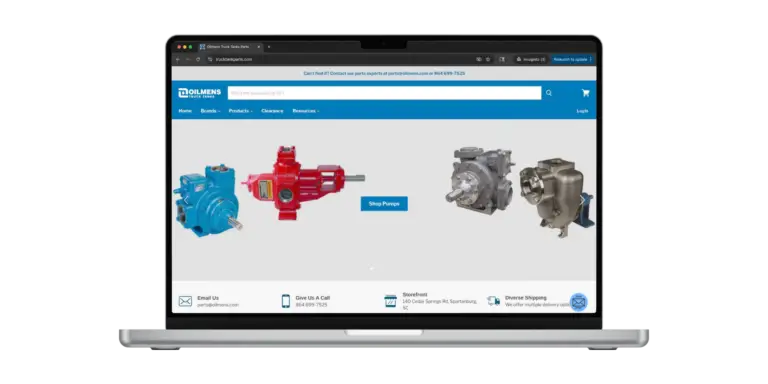Click the phone number in the top banner
Screen dimensions: 768x384
(450, 73)
